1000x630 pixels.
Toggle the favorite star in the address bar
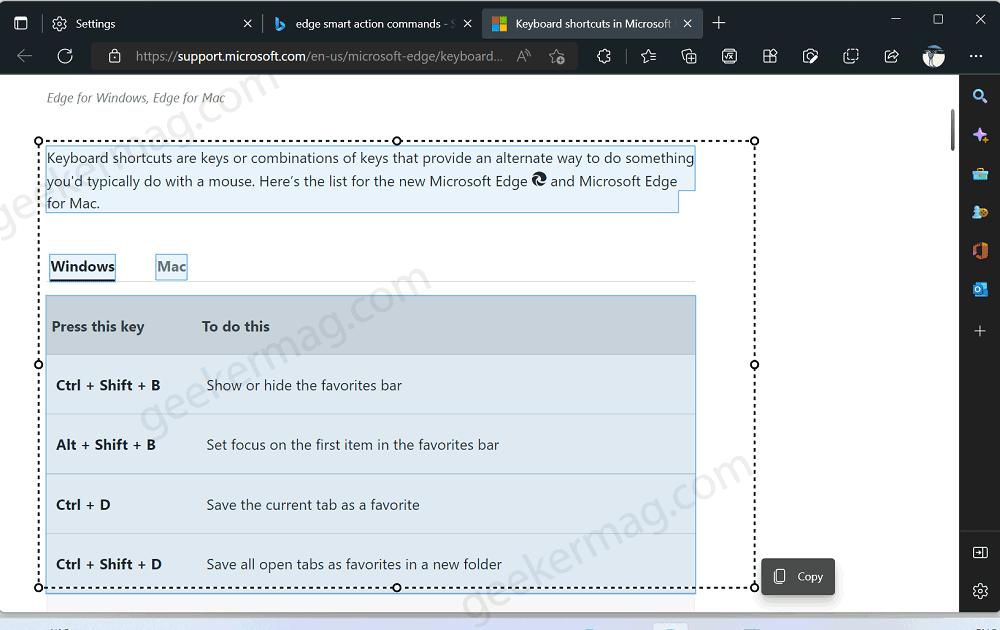point(557,57)
